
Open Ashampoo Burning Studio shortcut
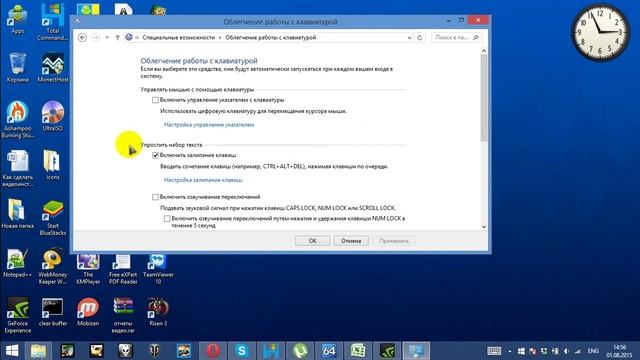point(18,120)
